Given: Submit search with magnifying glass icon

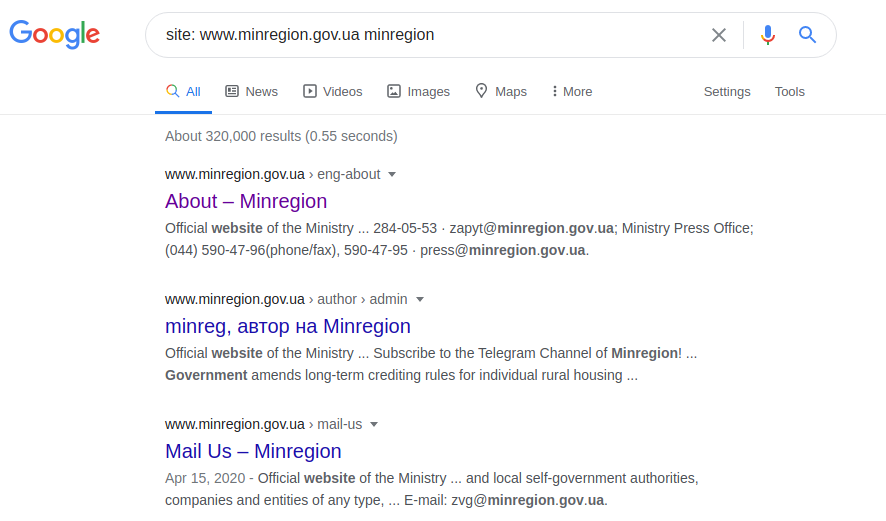Looking at the screenshot, I should coord(807,35).
